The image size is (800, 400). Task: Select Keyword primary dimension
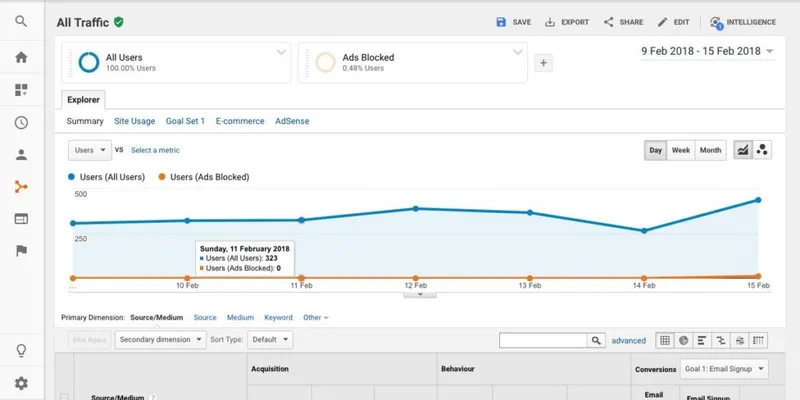[279, 317]
